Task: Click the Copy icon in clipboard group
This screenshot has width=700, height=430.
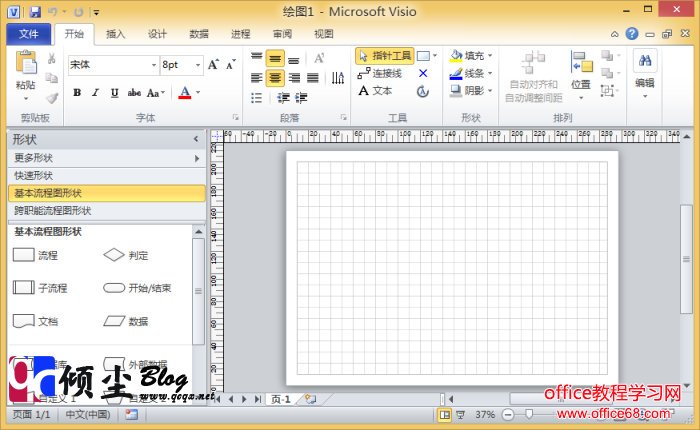Action: (x=52, y=78)
